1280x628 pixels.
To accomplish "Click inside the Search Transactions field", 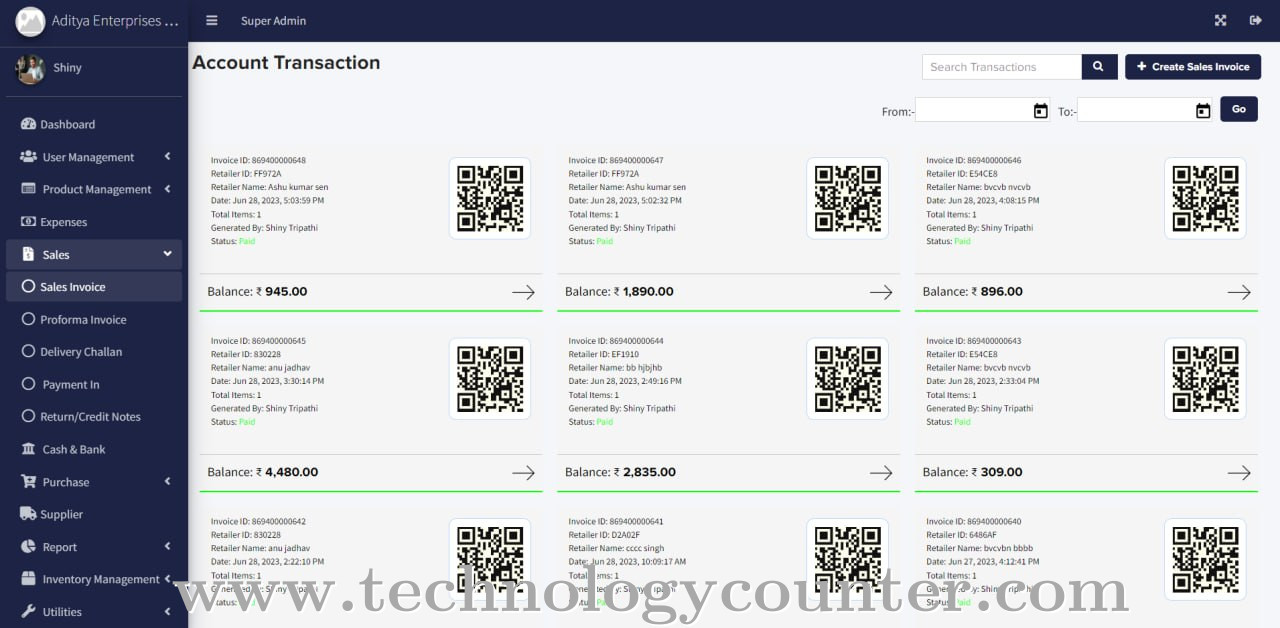I will (1002, 67).
